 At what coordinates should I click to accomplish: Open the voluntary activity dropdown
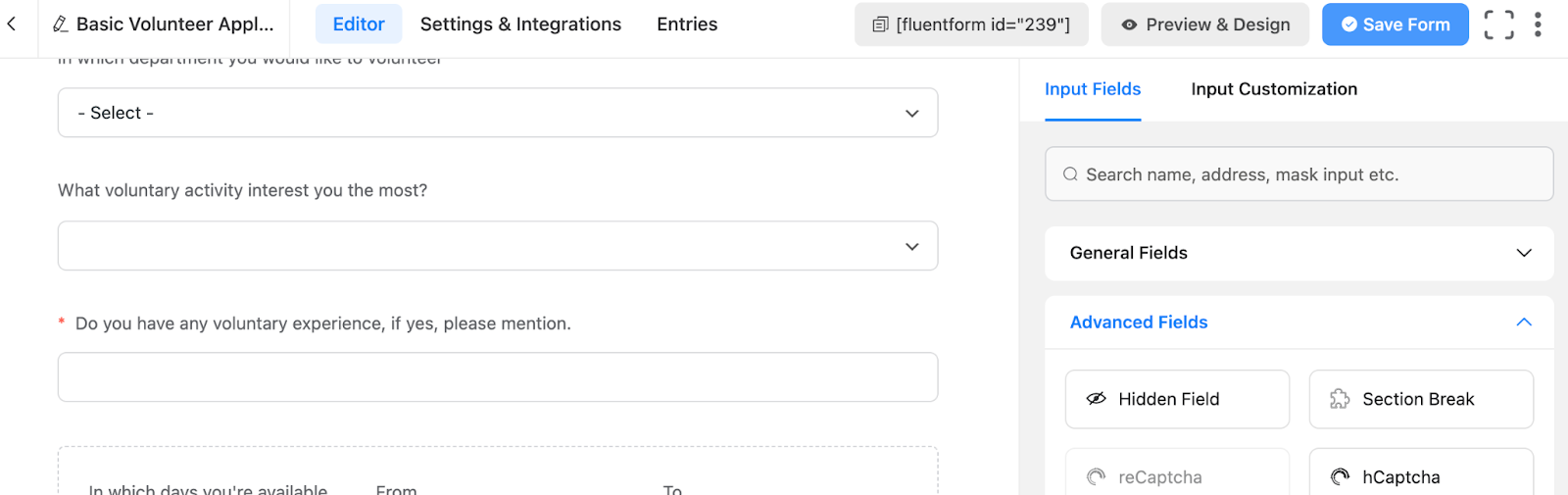pyautogui.click(x=498, y=246)
